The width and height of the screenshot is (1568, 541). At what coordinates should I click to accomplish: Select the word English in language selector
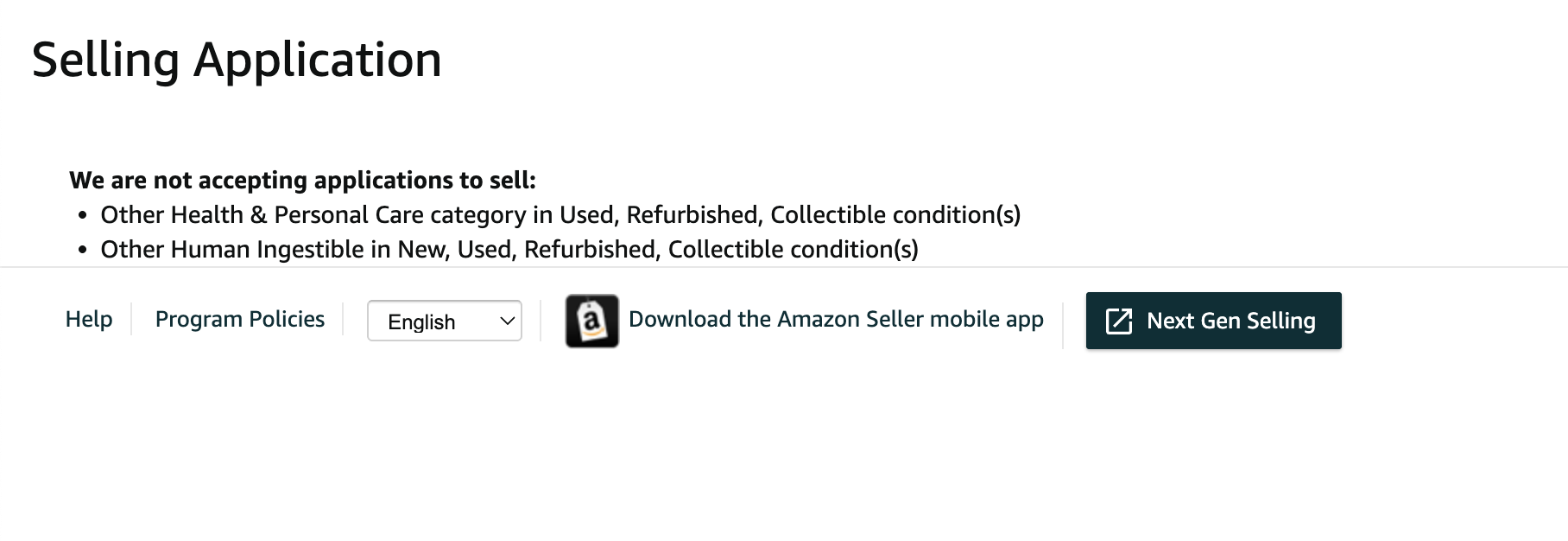(421, 321)
